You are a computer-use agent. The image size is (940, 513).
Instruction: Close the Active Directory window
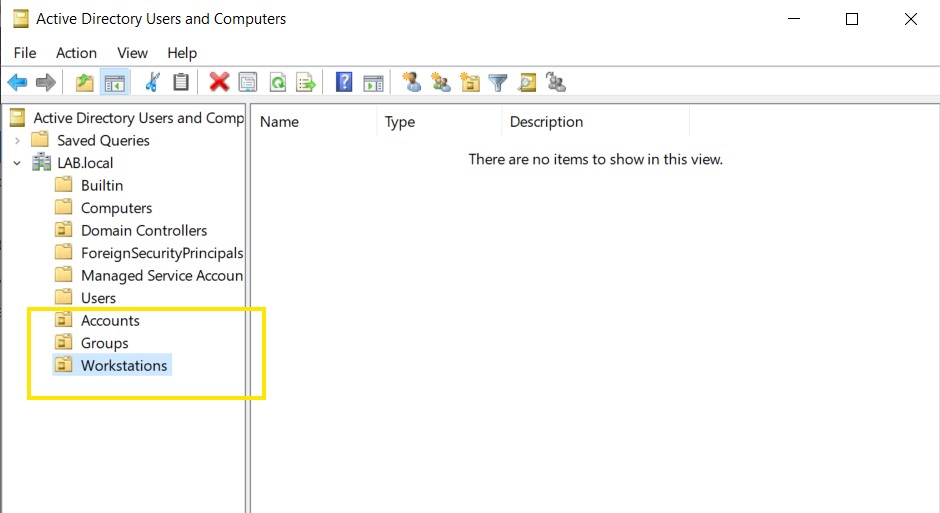[x=911, y=19]
